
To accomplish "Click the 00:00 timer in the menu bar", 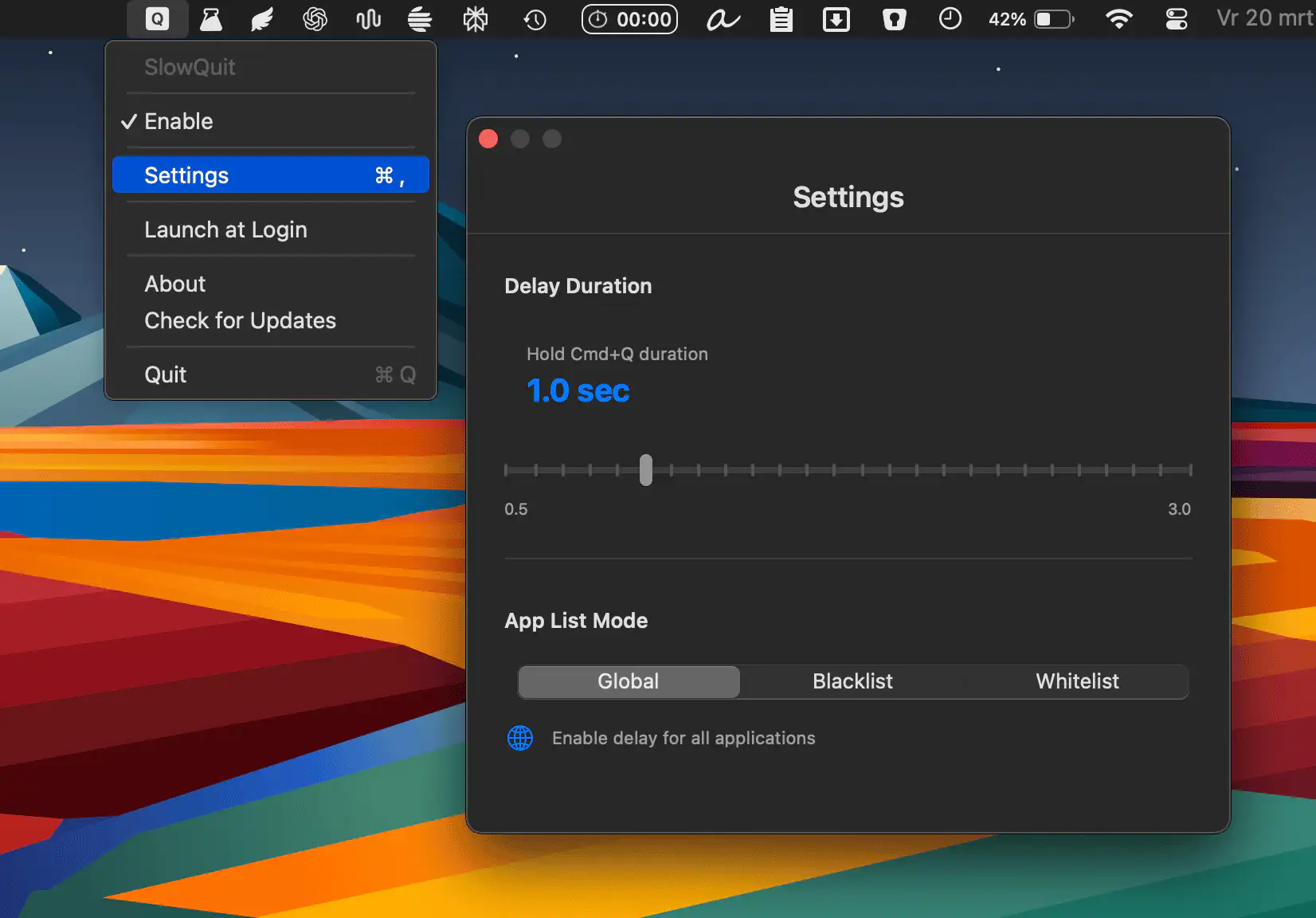I will point(629,19).
